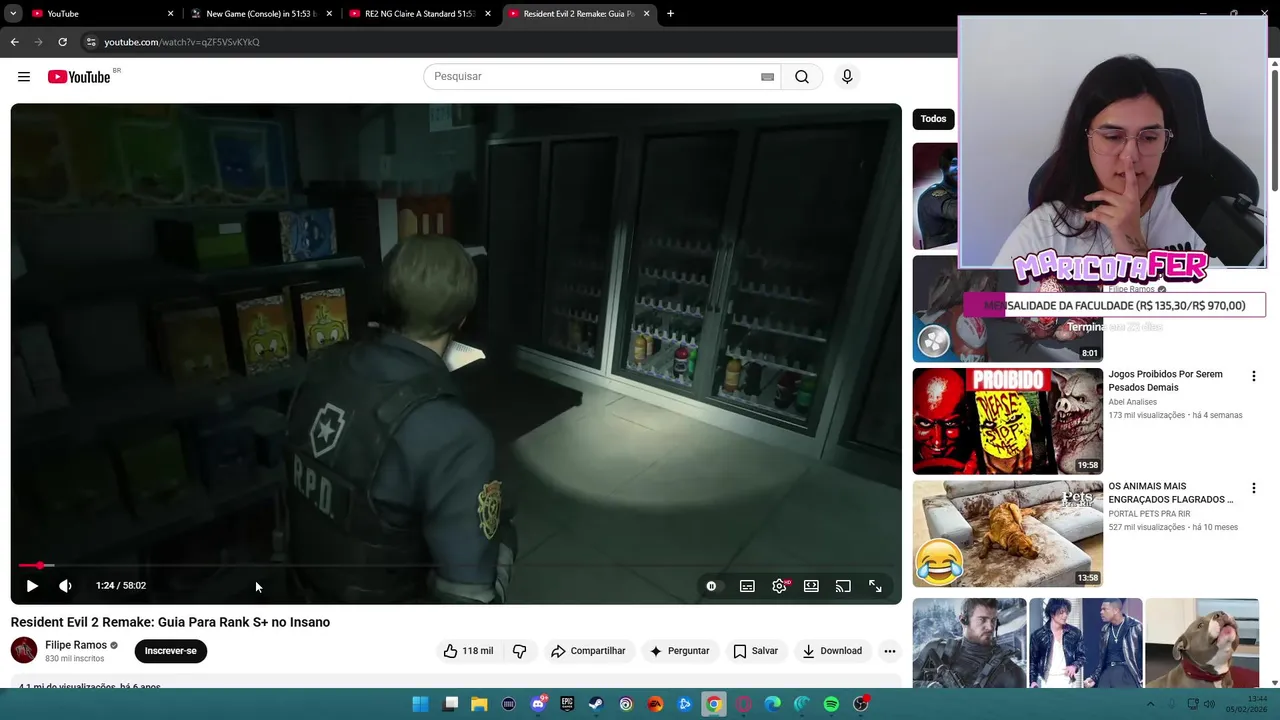
Task: Reload the page
Action: click(x=62, y=42)
